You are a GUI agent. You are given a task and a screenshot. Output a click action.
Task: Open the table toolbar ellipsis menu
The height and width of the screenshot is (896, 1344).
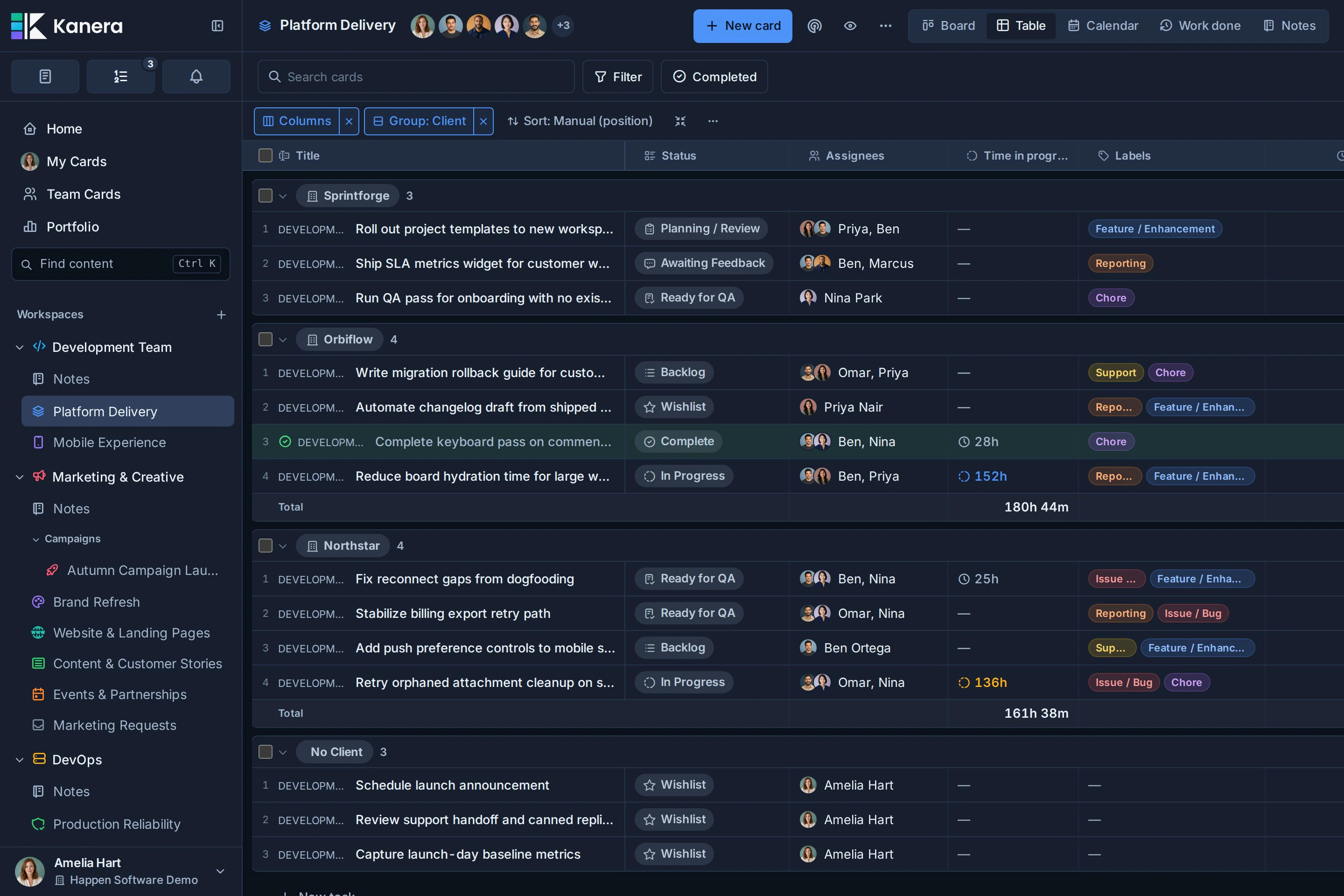point(713,121)
